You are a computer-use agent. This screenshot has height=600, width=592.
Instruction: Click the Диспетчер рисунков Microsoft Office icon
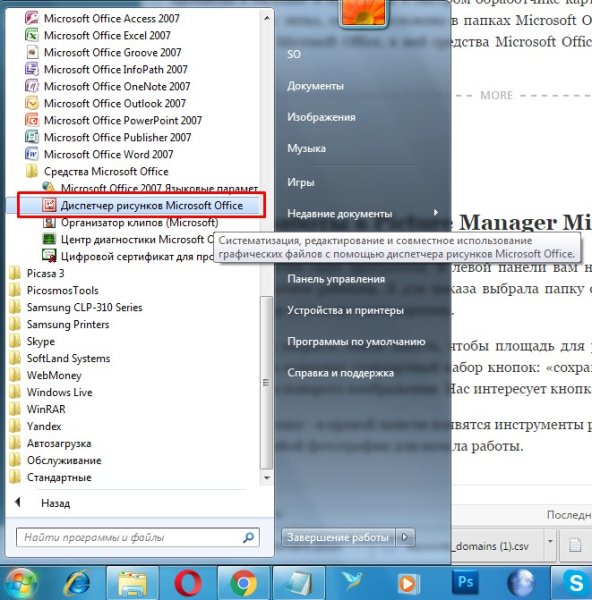49,205
